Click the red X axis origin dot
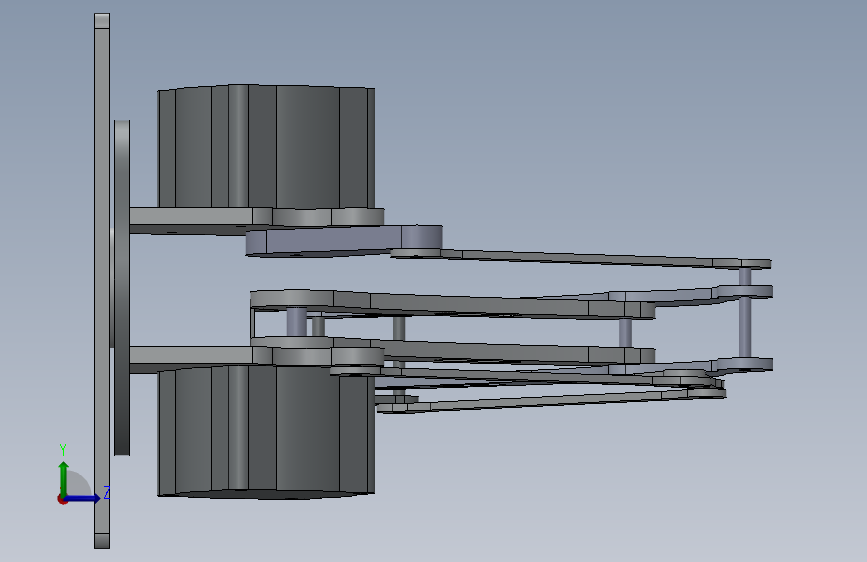 point(62,499)
